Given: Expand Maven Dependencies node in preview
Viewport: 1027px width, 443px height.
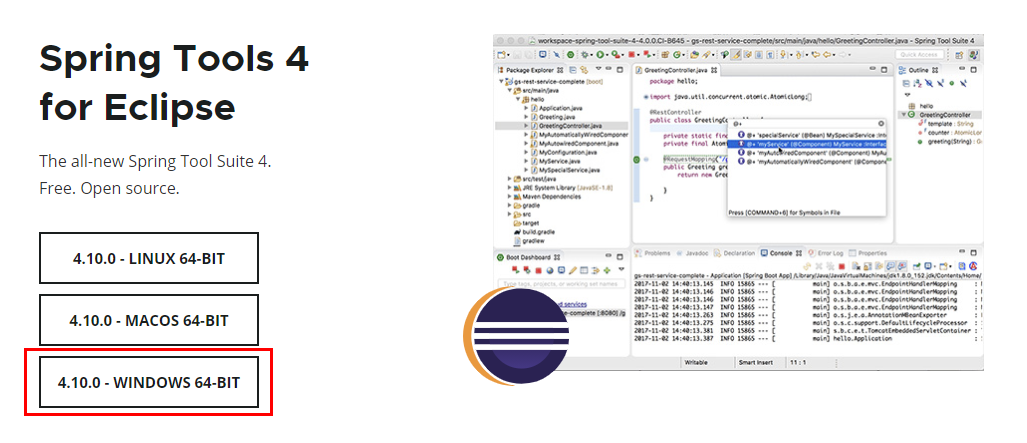Looking at the screenshot, I should [x=510, y=197].
